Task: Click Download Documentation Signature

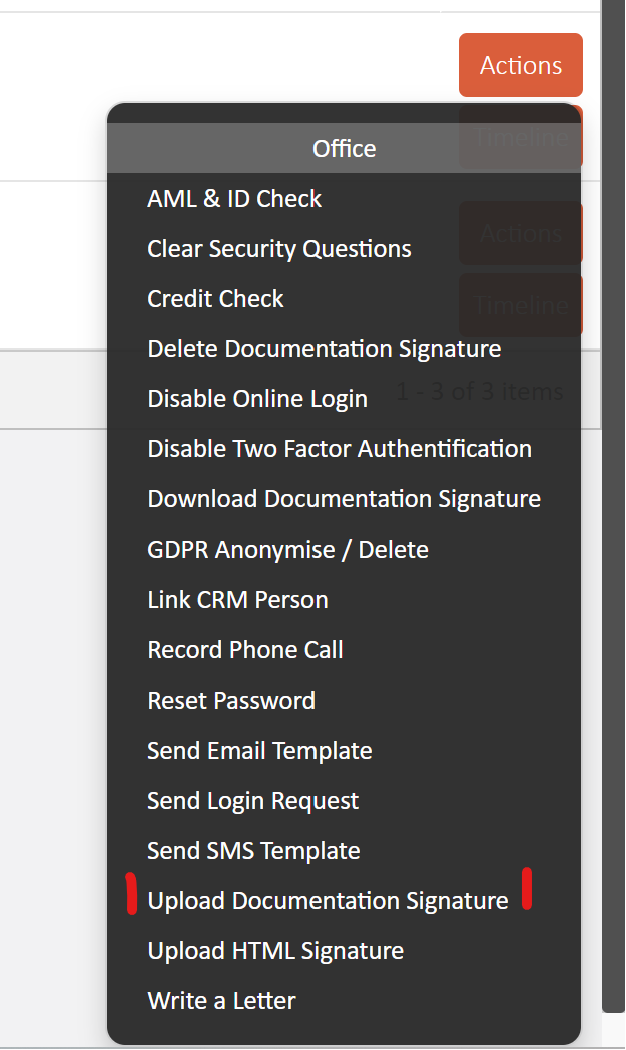Action: pyautogui.click(x=344, y=499)
